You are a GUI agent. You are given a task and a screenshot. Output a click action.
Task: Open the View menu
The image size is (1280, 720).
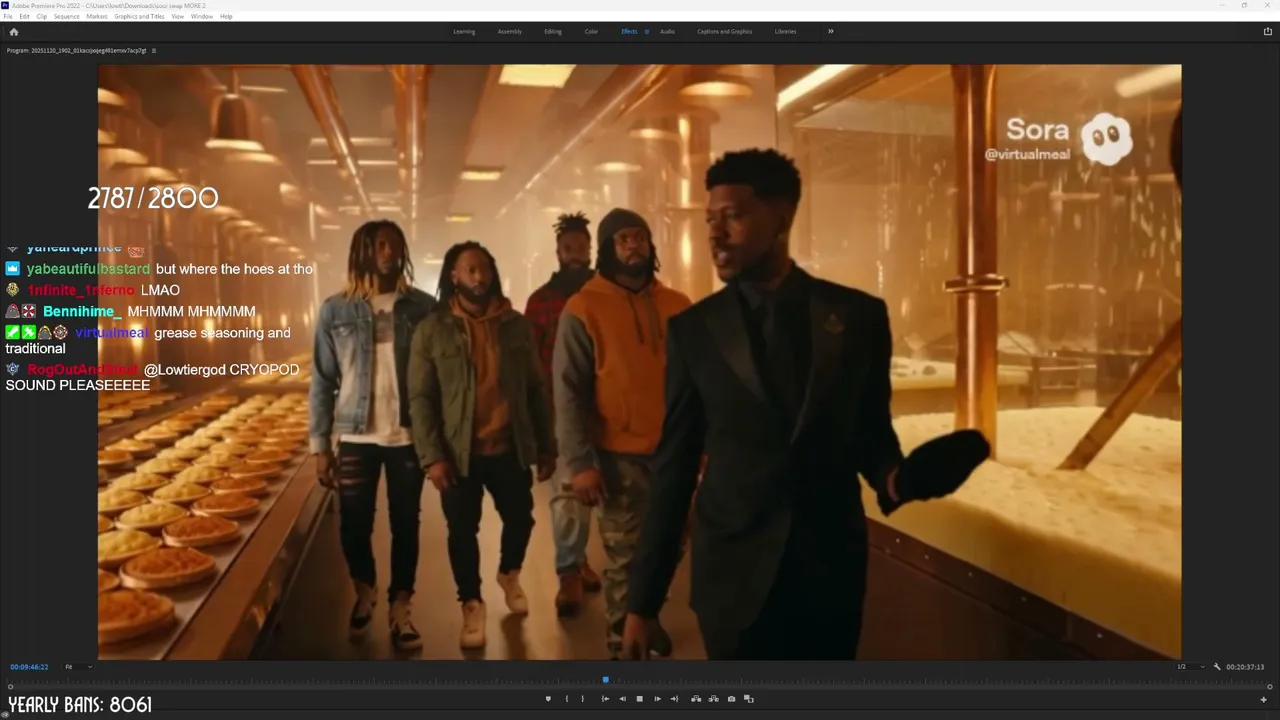178,17
